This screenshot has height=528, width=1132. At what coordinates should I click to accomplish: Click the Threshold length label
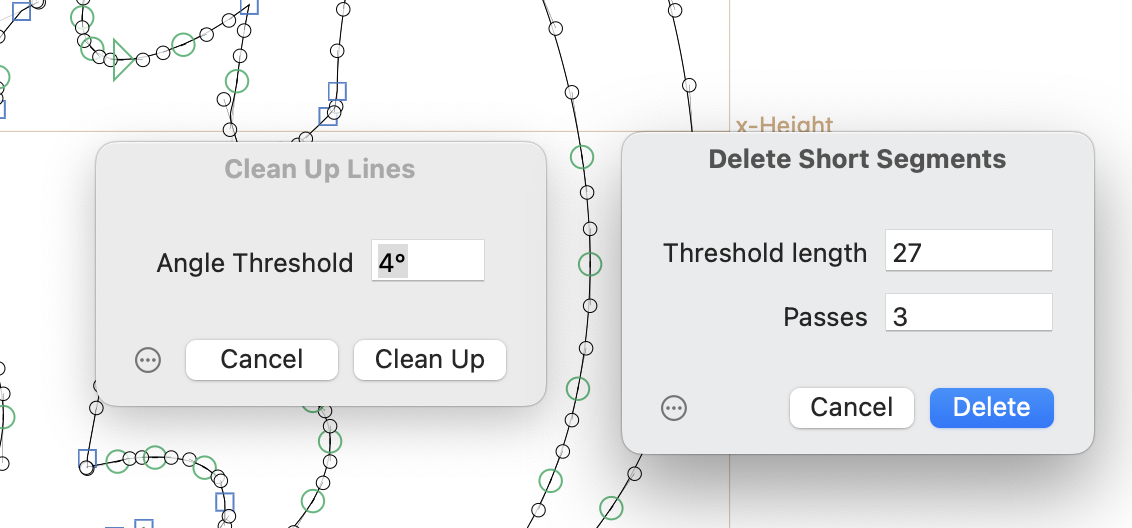765,253
